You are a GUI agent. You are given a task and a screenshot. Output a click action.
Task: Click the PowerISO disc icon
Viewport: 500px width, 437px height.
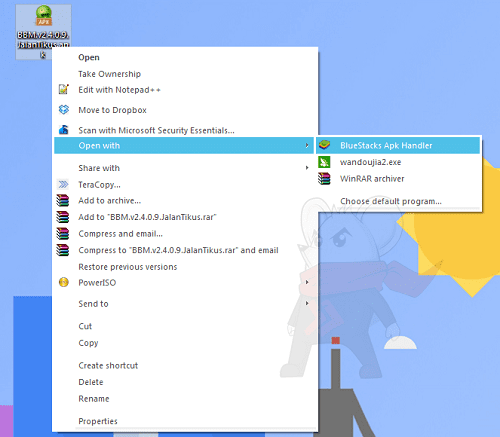click(64, 282)
